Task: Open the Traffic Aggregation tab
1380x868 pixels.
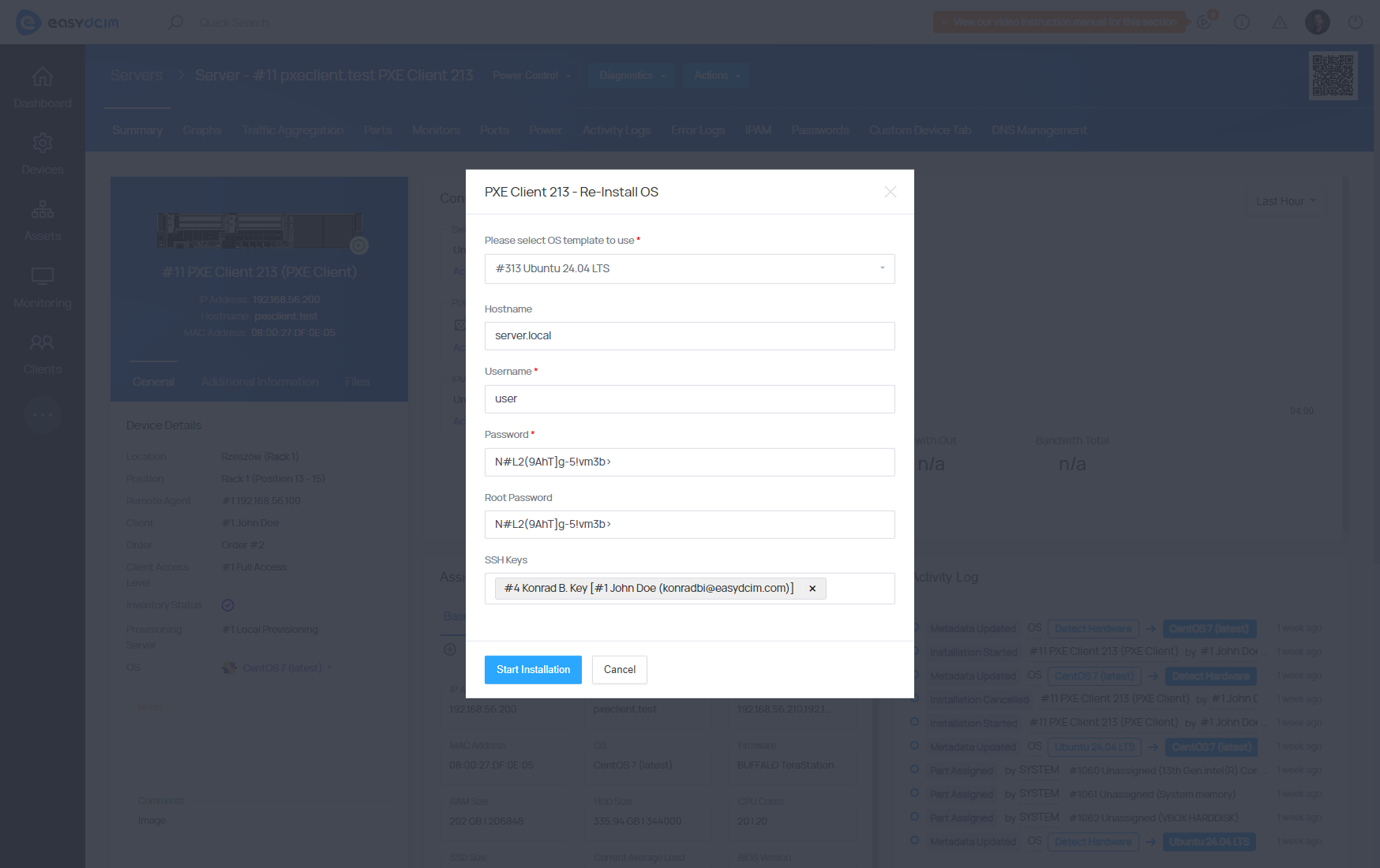Action: tap(293, 130)
